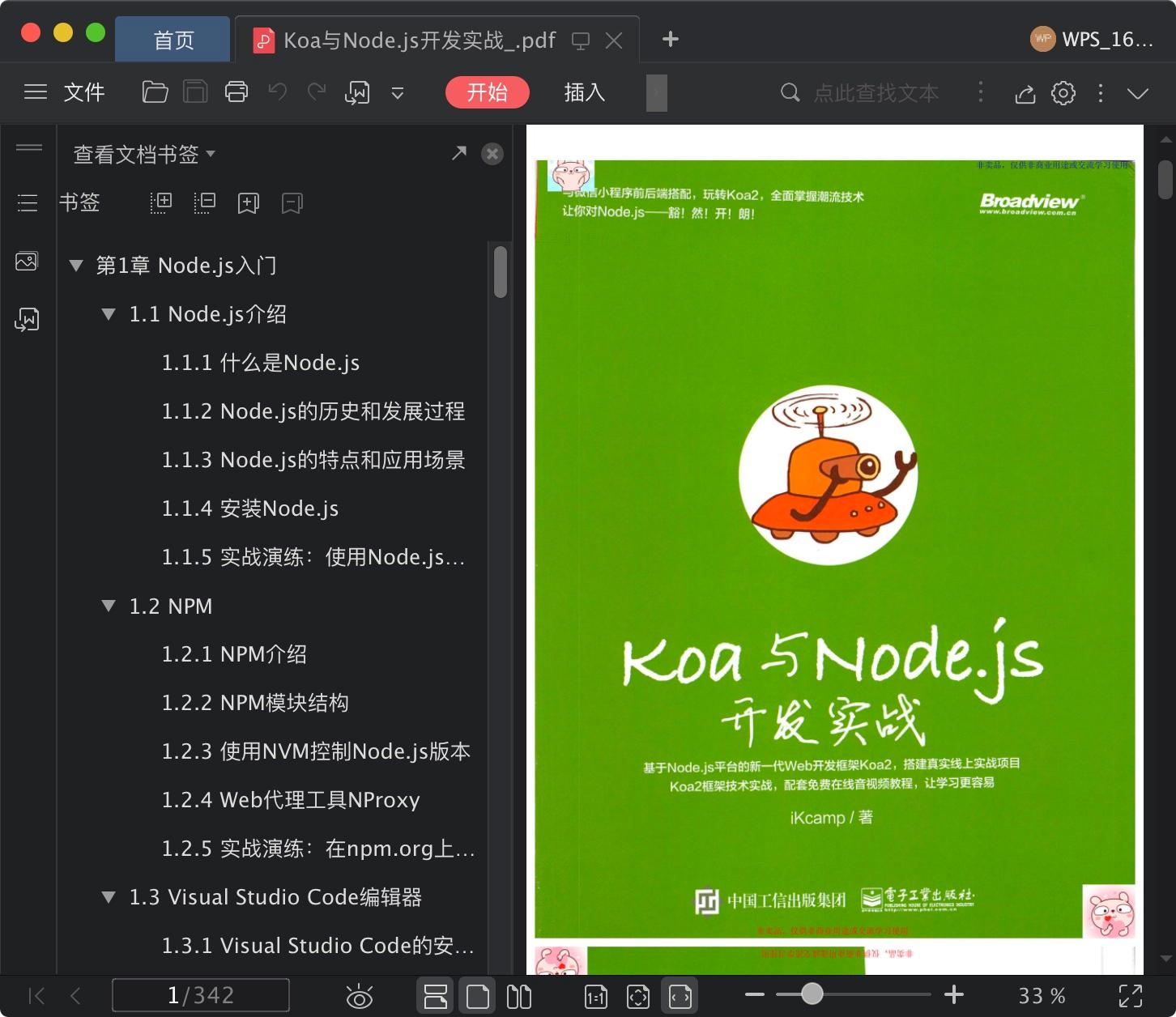Click the sidebar PDF convert icon

coord(27,320)
